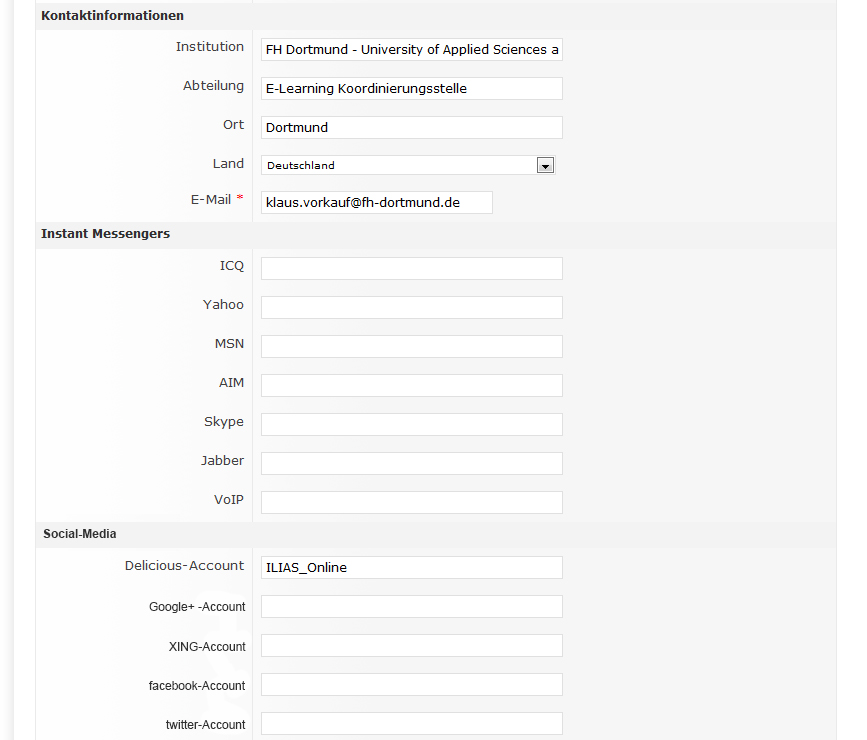
Task: Click the Instant Messengers section header
Action: 105,234
